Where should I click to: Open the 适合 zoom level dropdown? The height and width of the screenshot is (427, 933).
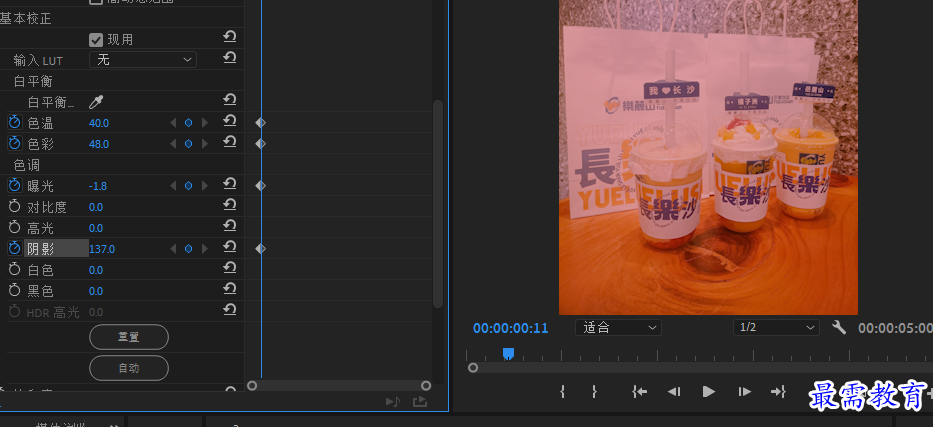pos(618,328)
